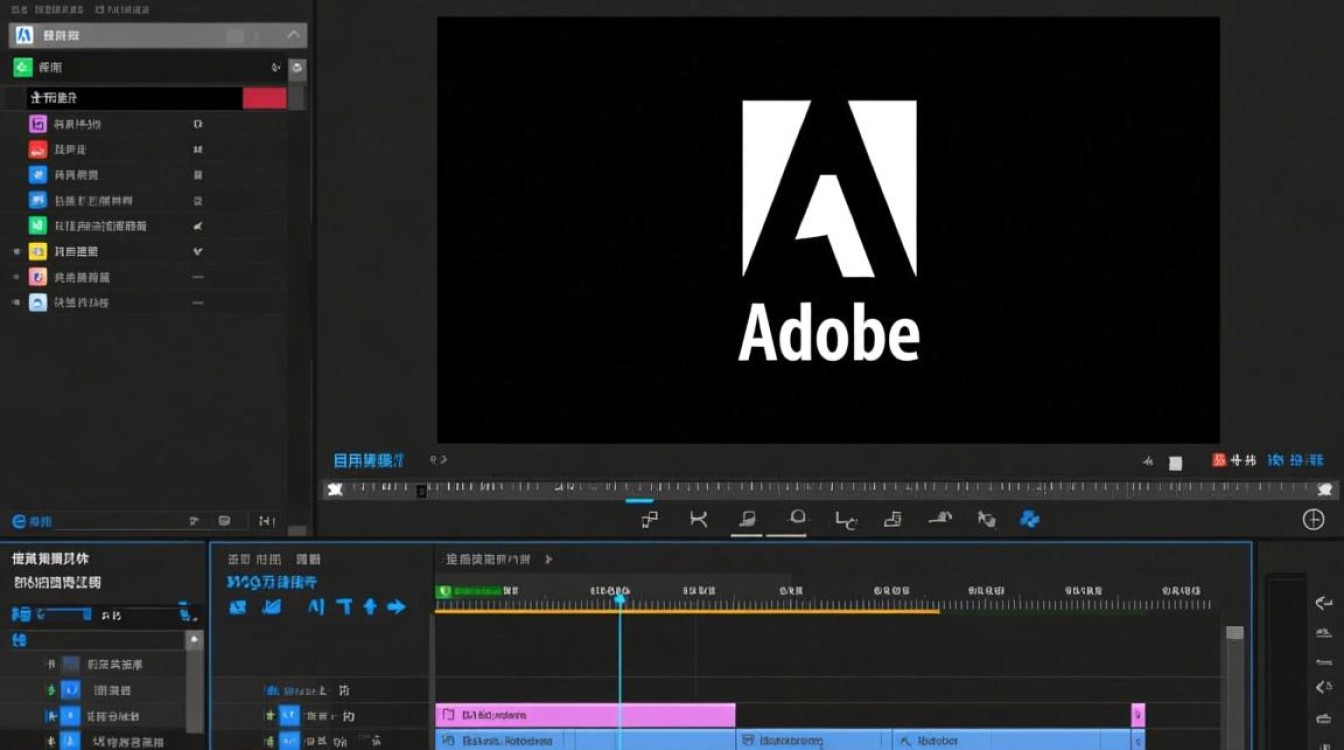
Task: Toggle the mark on the red icon's row
Action: click(x=198, y=150)
